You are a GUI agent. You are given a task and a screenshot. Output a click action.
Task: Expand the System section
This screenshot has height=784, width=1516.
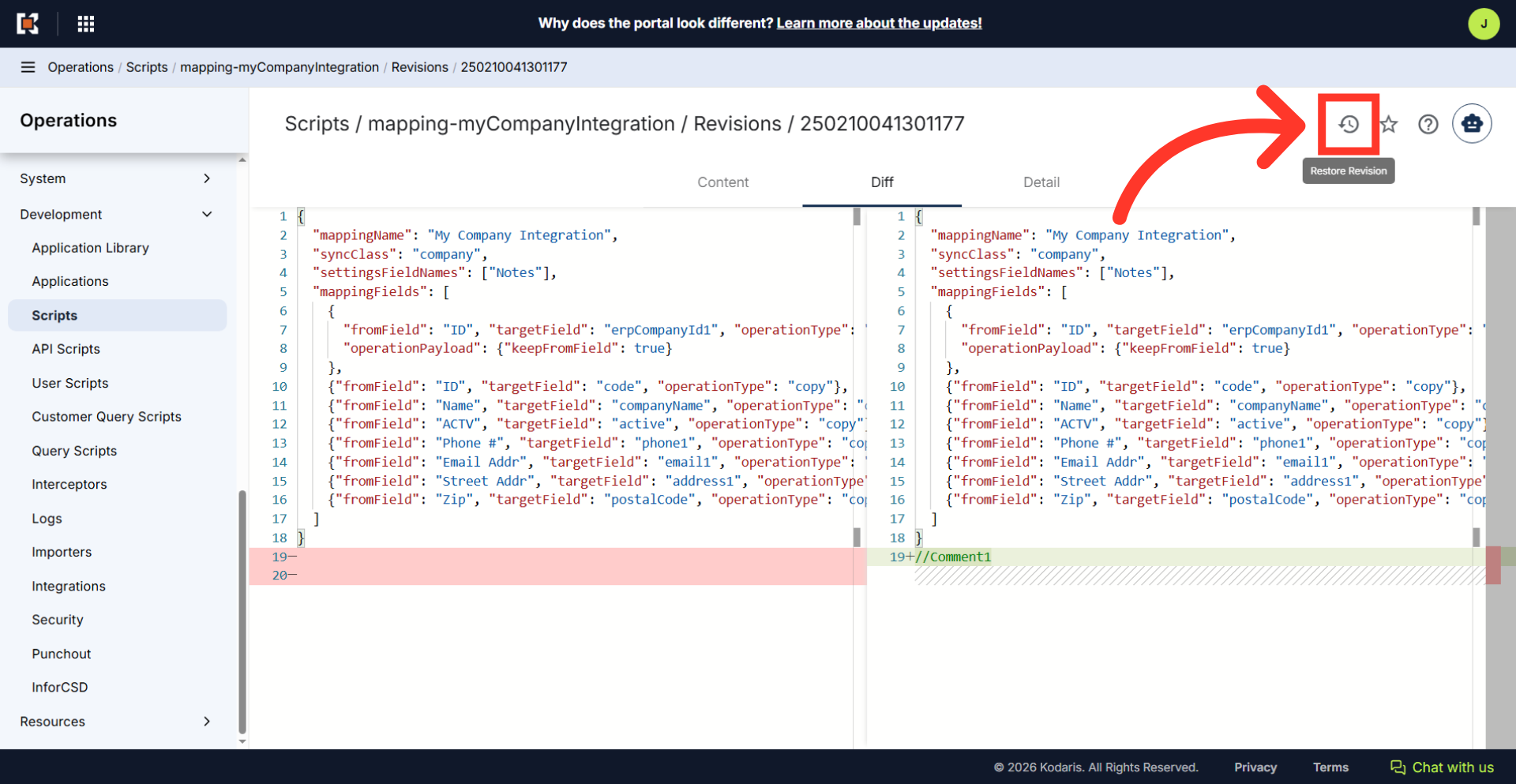[x=118, y=178]
